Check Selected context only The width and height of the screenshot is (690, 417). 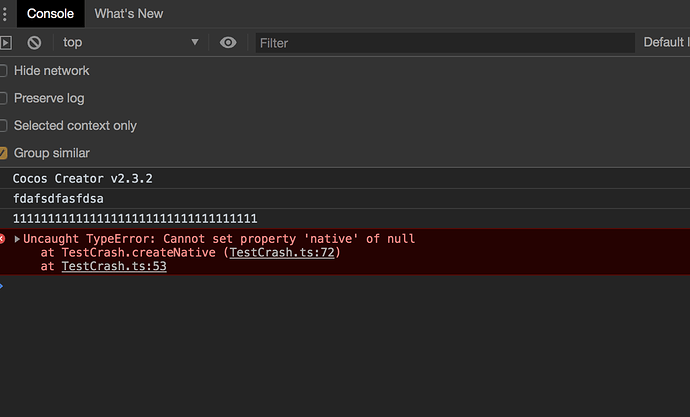pyautogui.click(x=4, y=126)
